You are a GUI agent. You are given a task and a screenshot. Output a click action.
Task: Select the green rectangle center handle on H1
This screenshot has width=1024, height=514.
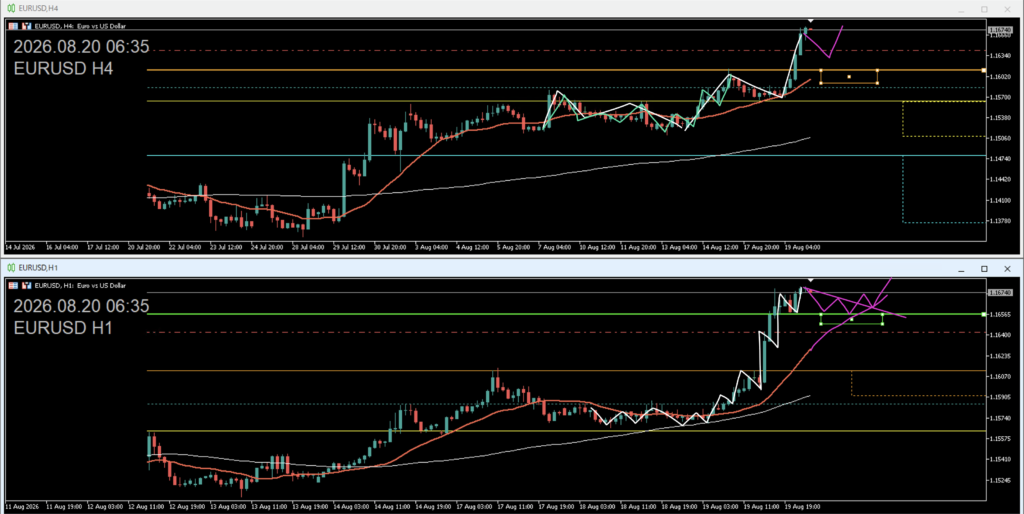click(851, 319)
